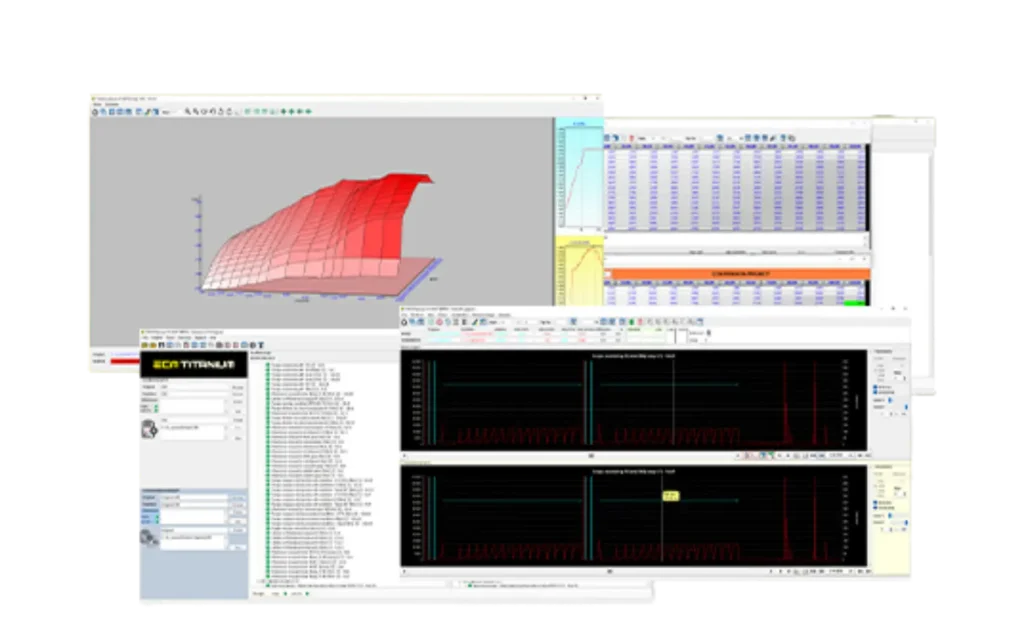Click the first magnifier zoom icon in 3D graph toolbar
This screenshot has height=627, width=1024.
tap(187, 111)
